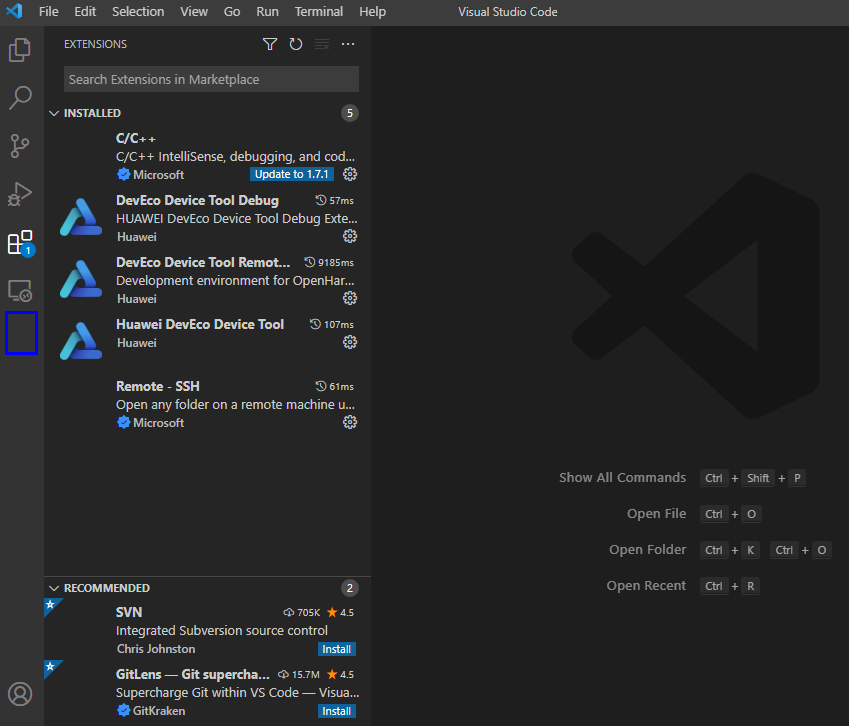This screenshot has width=849, height=726.
Task: Open the Go menu
Action: 232,11
